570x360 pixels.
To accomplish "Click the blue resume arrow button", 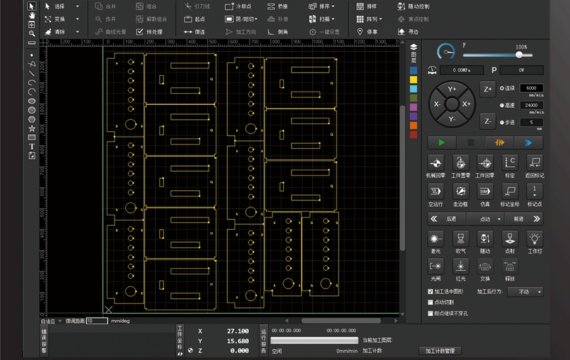I will (x=528, y=143).
